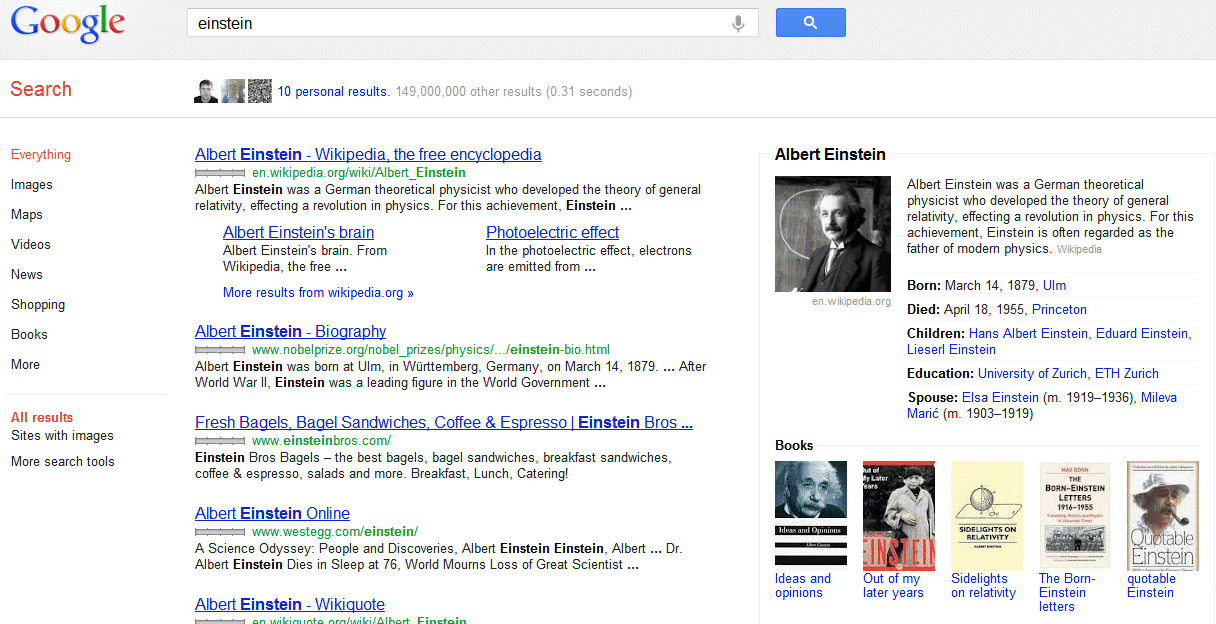Open the third personal results pixelated avatar

(x=260, y=91)
